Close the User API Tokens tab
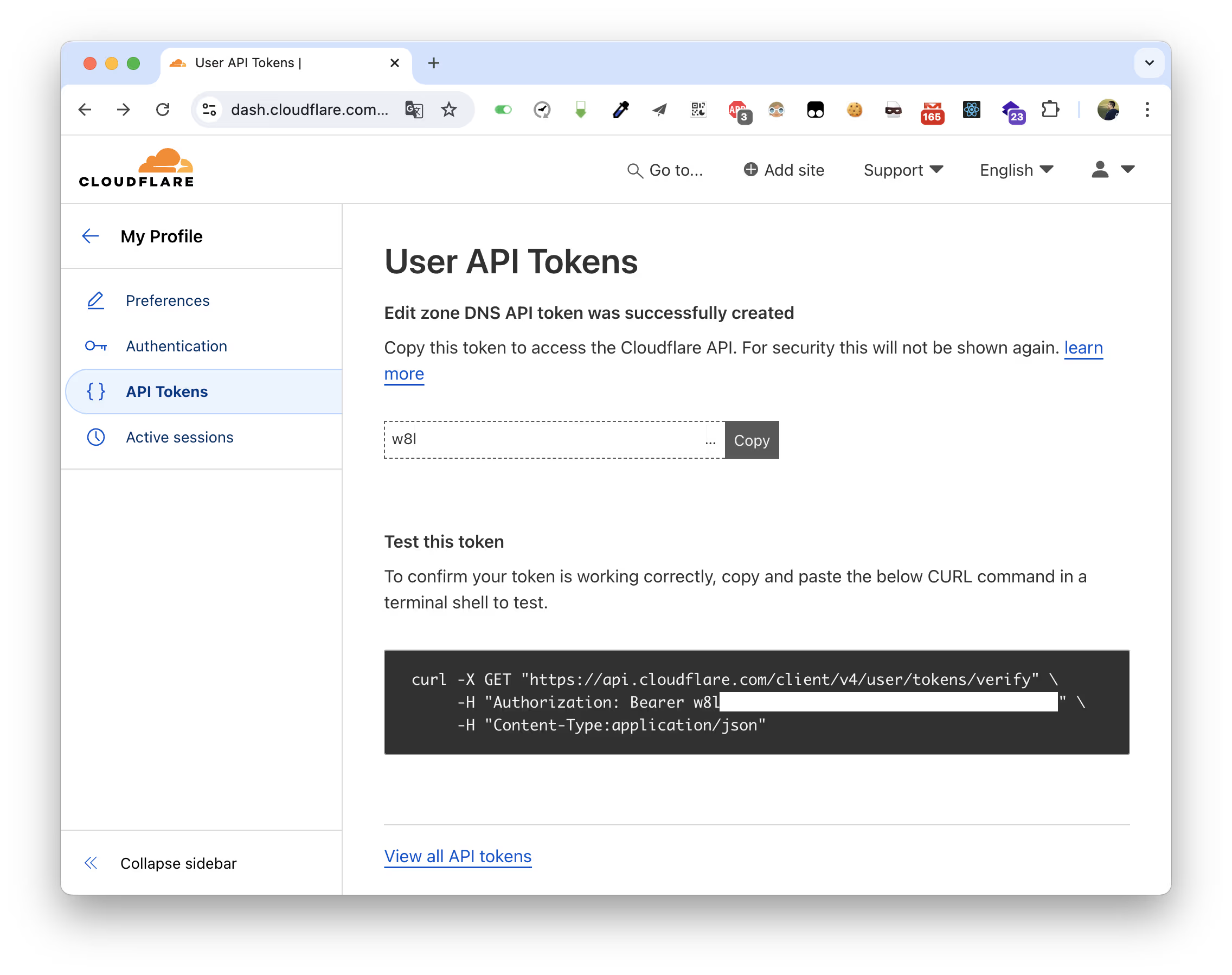The width and height of the screenshot is (1232, 975). [395, 63]
